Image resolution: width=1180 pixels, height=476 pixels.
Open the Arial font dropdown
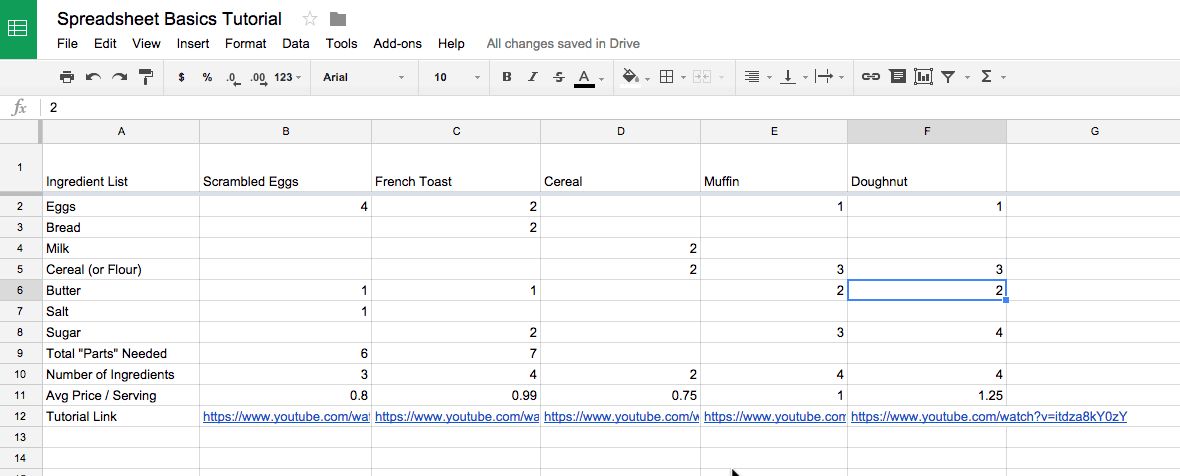point(363,77)
